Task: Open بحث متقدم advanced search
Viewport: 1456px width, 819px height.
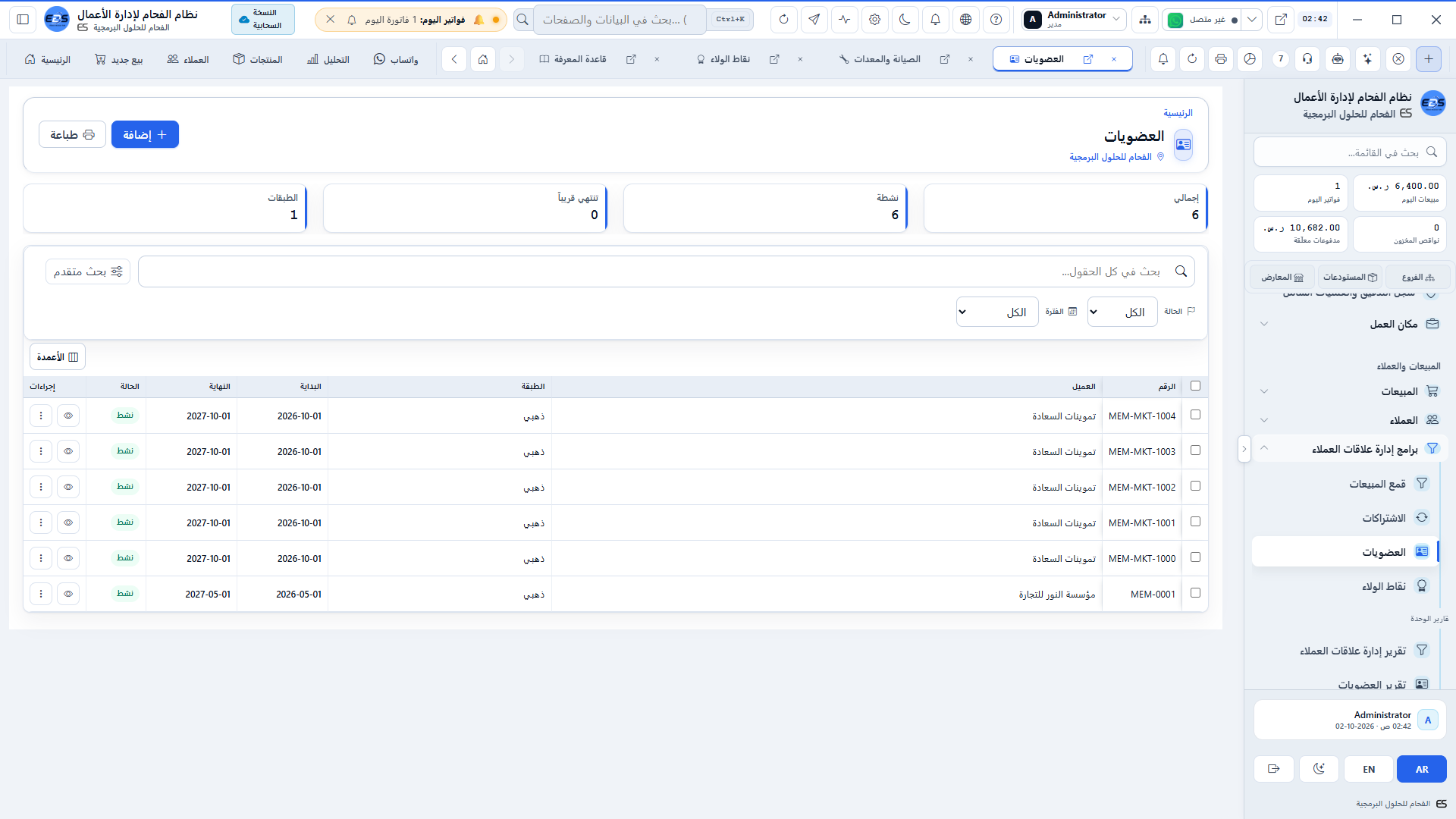Action: click(88, 271)
